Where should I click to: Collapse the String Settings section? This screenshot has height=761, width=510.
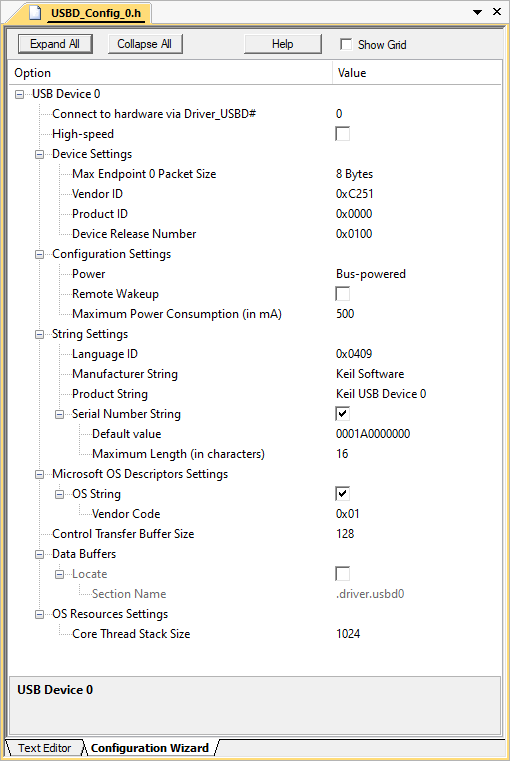pos(39,334)
